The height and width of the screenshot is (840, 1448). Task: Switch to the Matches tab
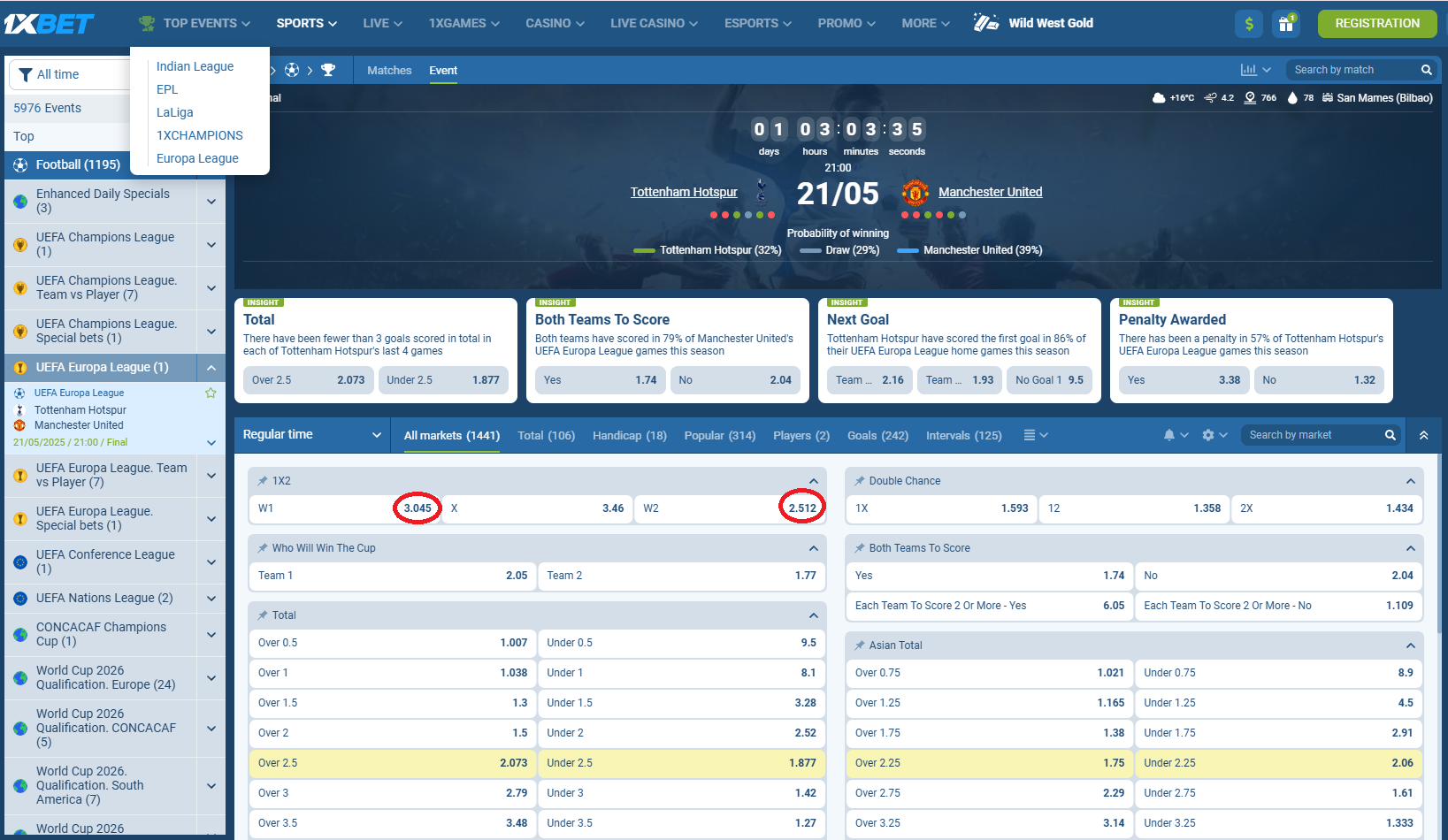(x=389, y=70)
